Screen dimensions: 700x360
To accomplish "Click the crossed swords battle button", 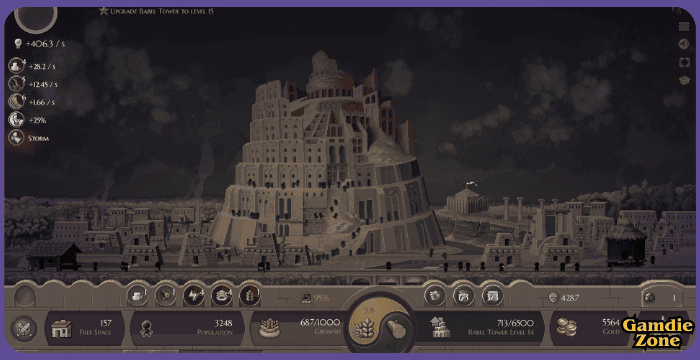I will coord(24,329).
